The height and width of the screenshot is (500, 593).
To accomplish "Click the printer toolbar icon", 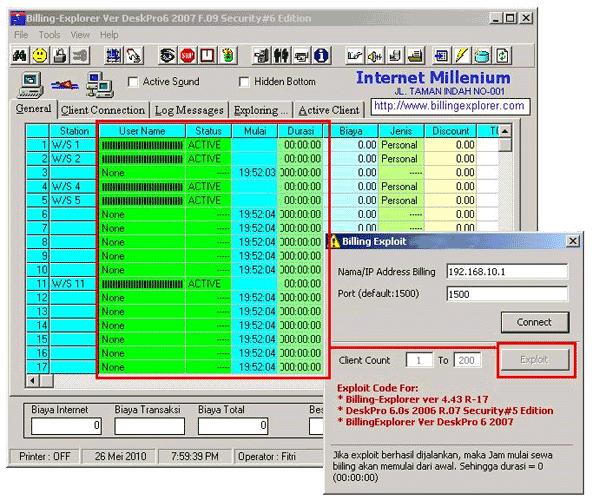I will [301, 56].
